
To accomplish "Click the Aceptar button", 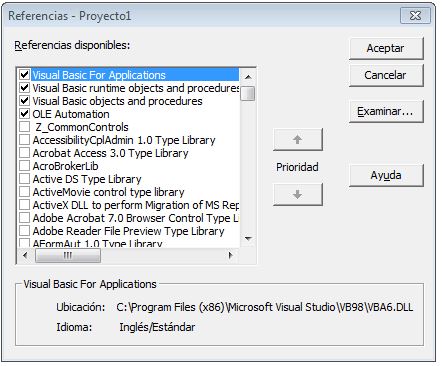I will [386, 48].
